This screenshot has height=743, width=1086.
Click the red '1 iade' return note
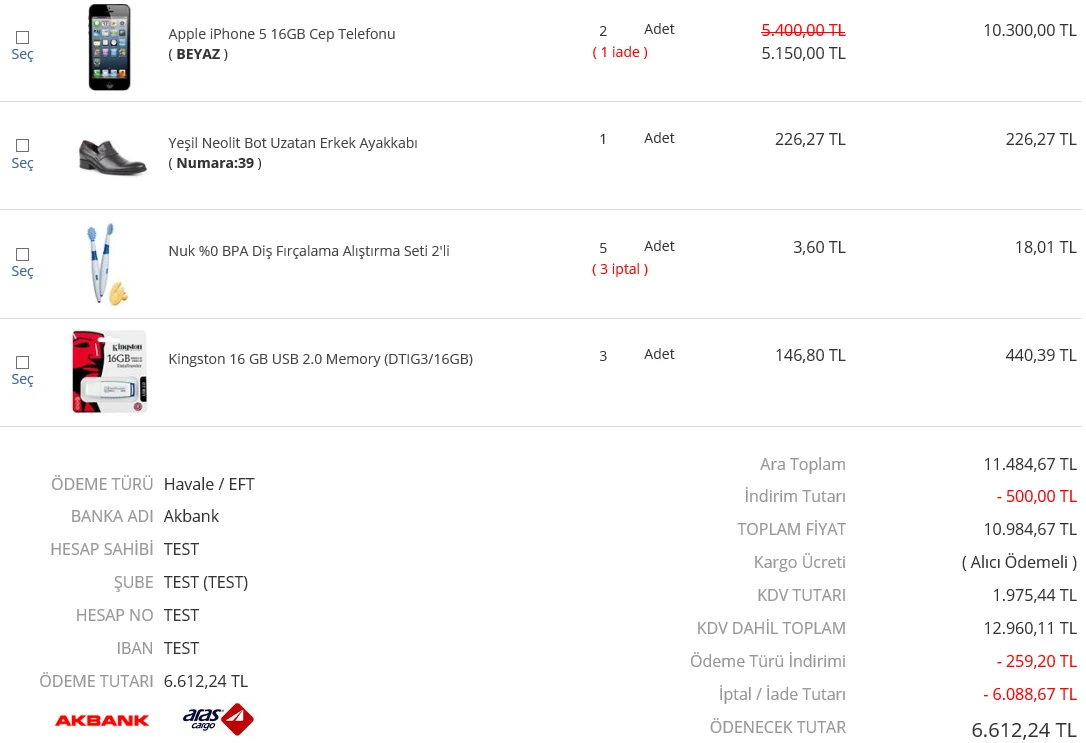620,52
